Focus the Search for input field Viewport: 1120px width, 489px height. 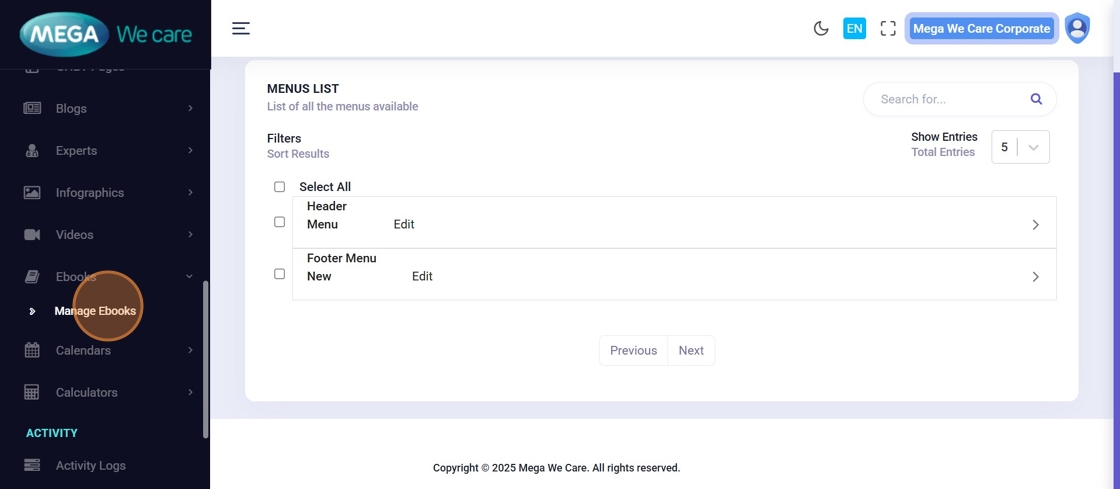click(x=945, y=99)
